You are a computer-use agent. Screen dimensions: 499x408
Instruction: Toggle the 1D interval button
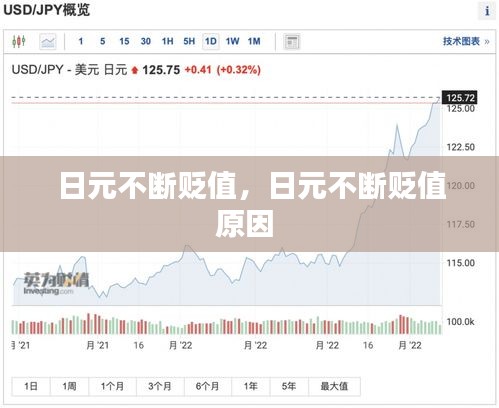pos(211,41)
